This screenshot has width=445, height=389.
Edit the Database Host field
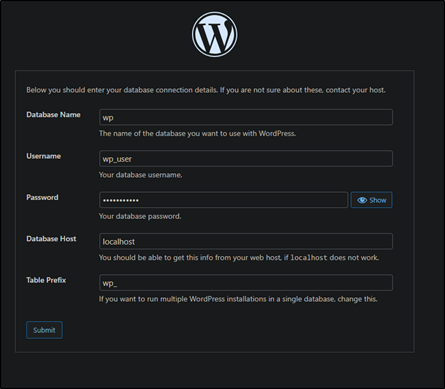(246, 241)
